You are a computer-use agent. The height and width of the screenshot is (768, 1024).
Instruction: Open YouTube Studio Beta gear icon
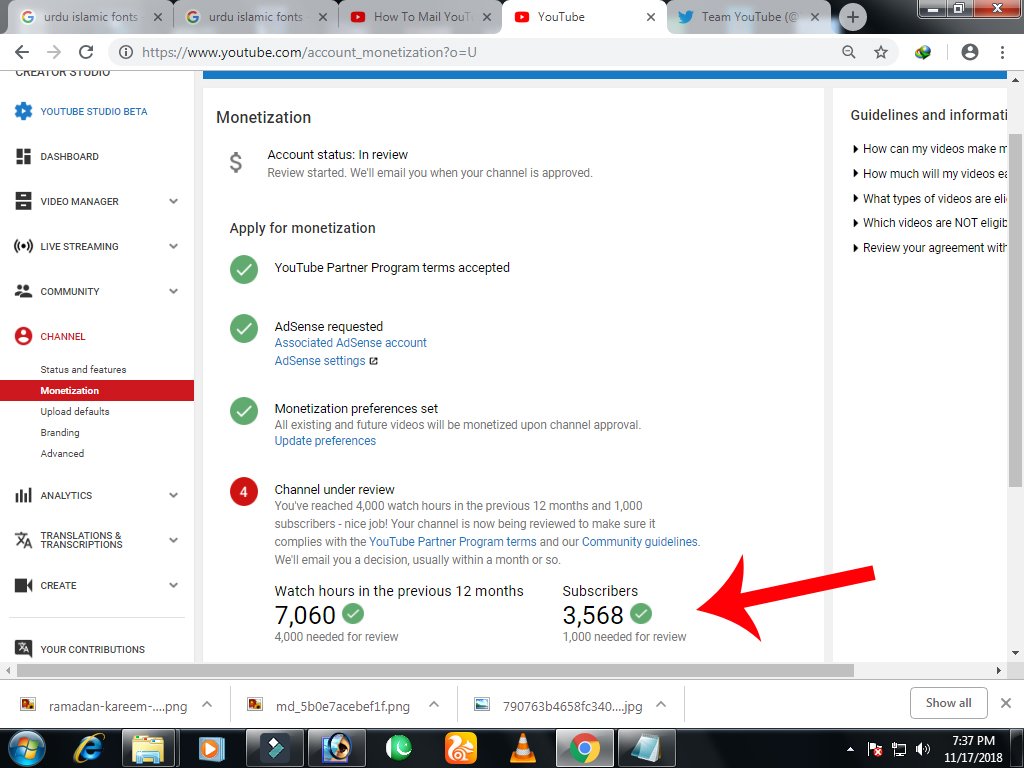[24, 111]
